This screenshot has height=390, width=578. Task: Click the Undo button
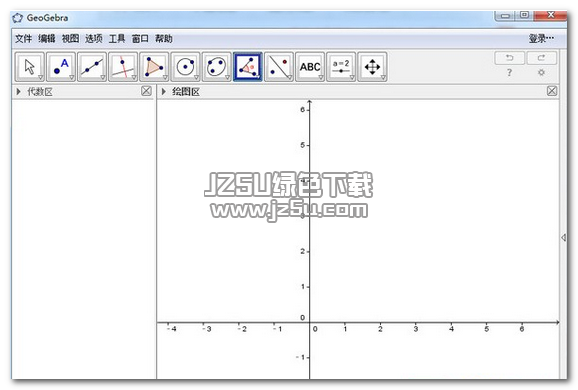pos(509,58)
